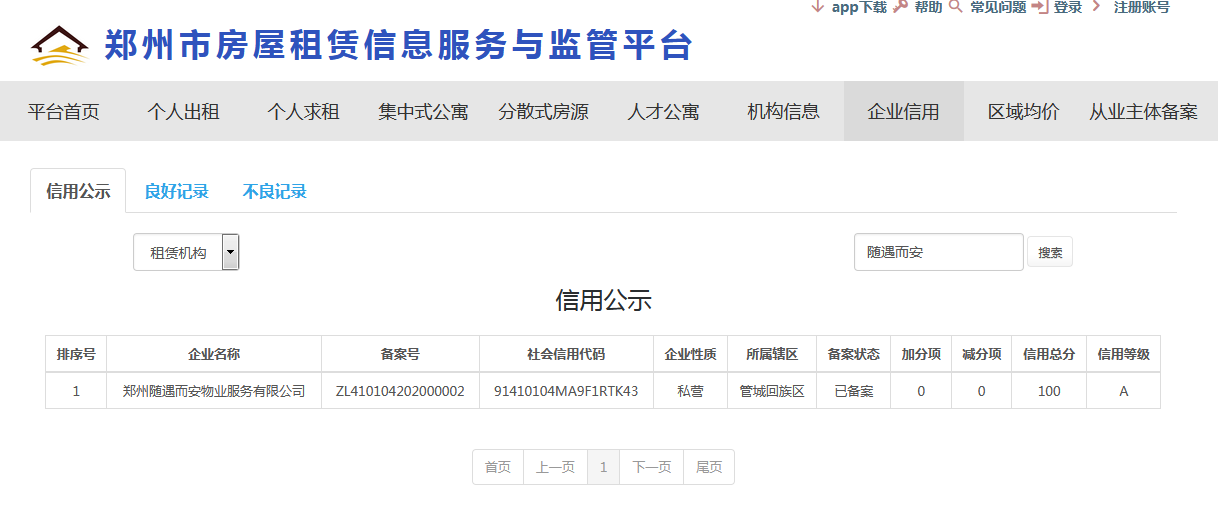Click credit code 91410104MA9F1RTK43
Screen dimensions: 1218x507
pos(566,391)
